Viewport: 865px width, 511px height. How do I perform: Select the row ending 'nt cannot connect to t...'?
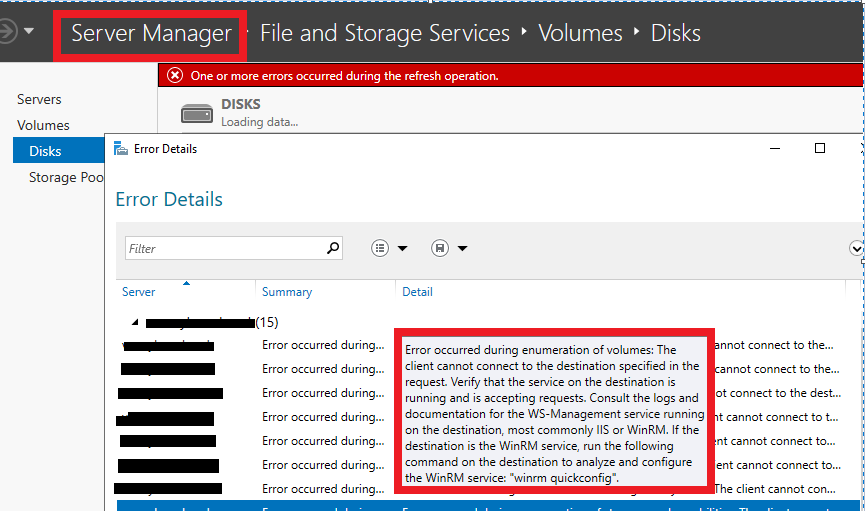point(489,417)
